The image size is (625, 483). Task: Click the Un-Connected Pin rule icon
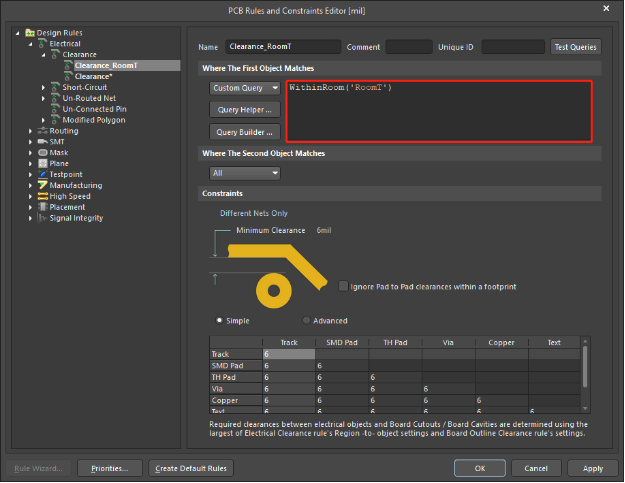55,109
